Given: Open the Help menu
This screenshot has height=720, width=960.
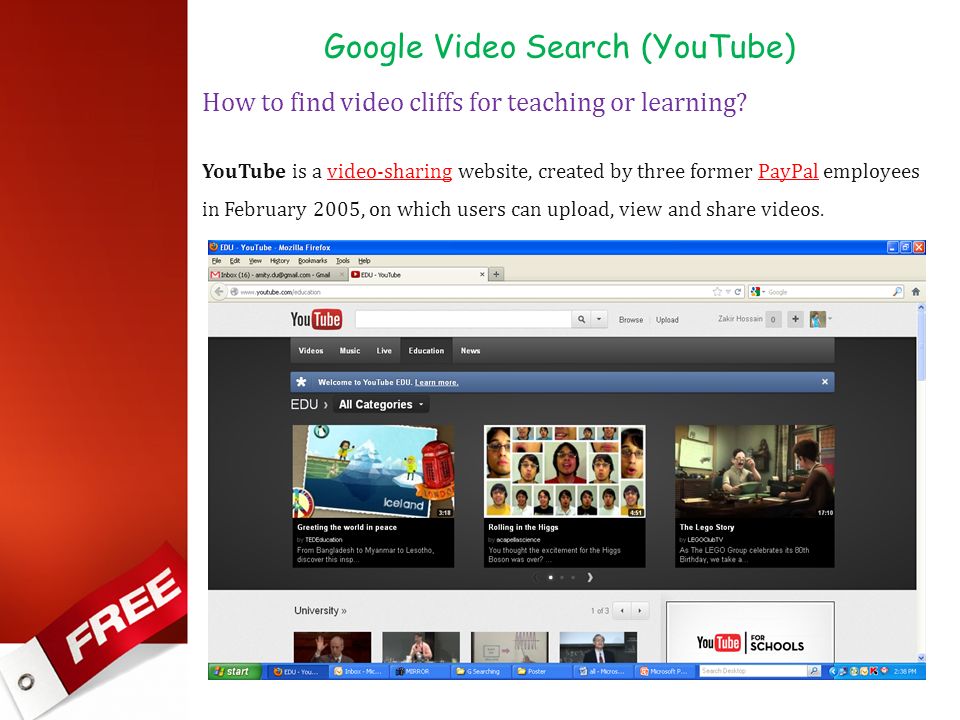Looking at the screenshot, I should coord(364,260).
